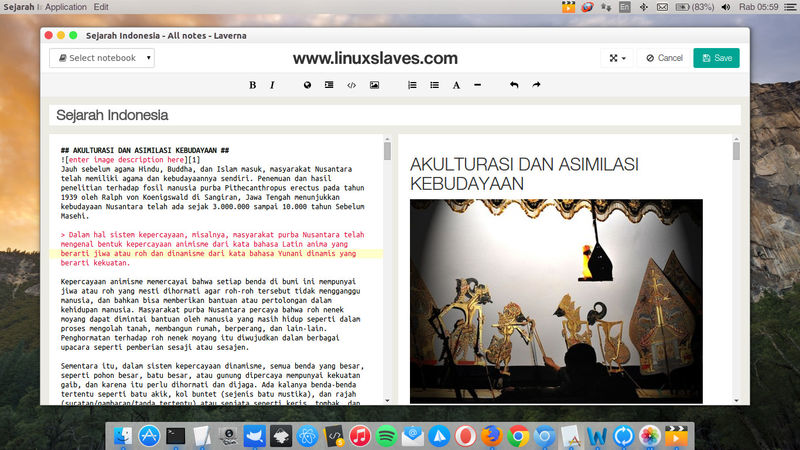
Task: Open the keyboard language En indicator
Action: 624,7
